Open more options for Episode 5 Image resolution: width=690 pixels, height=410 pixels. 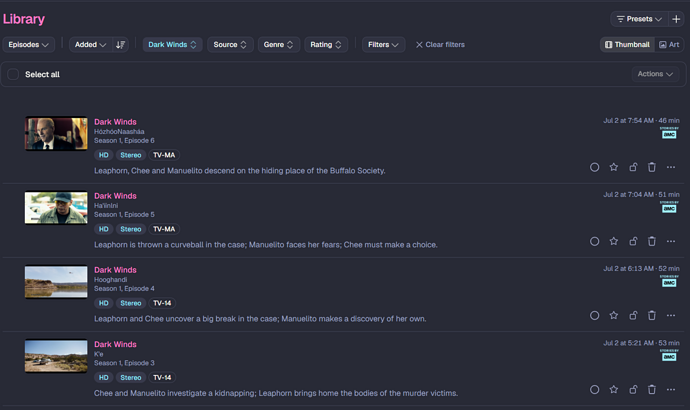(x=671, y=241)
